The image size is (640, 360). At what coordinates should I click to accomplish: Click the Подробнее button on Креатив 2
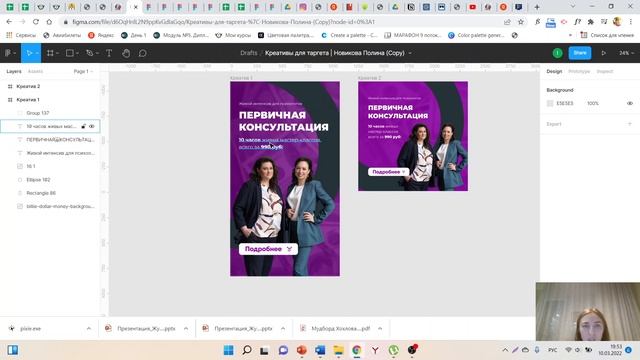389,172
